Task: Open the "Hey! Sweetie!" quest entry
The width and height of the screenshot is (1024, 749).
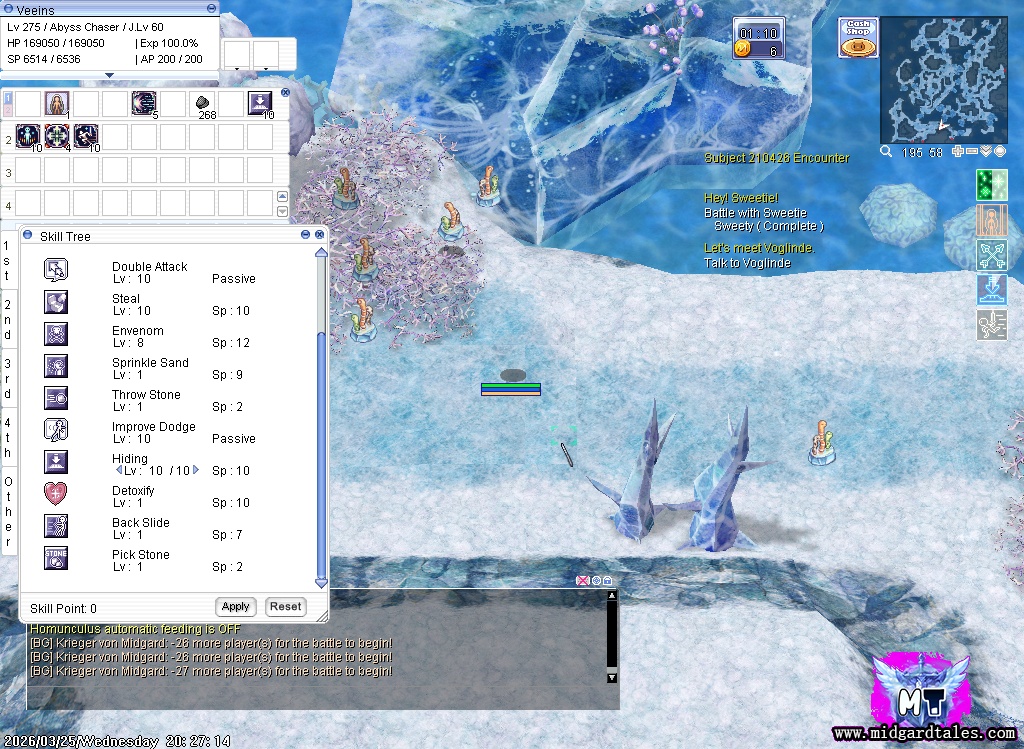Action: point(741,198)
